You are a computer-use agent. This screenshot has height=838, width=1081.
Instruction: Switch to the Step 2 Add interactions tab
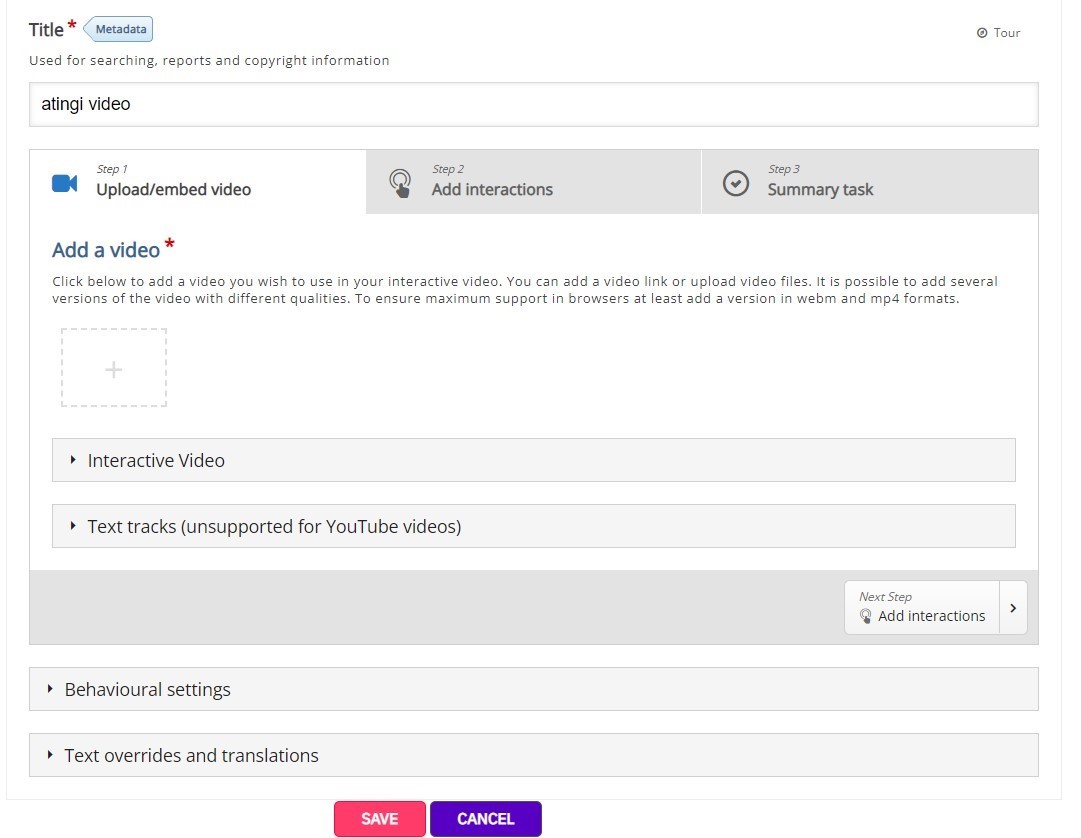click(534, 182)
